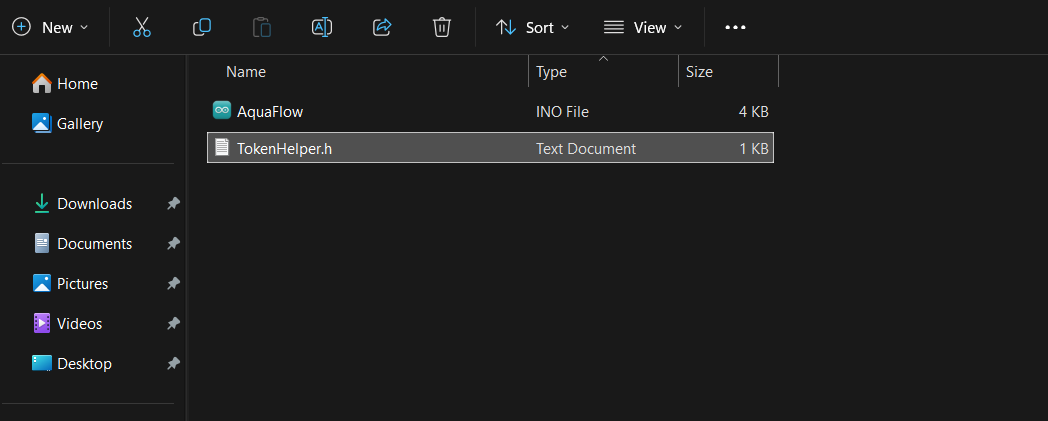The width and height of the screenshot is (1048, 421).
Task: Click the Delete trash can icon
Action: 442,28
